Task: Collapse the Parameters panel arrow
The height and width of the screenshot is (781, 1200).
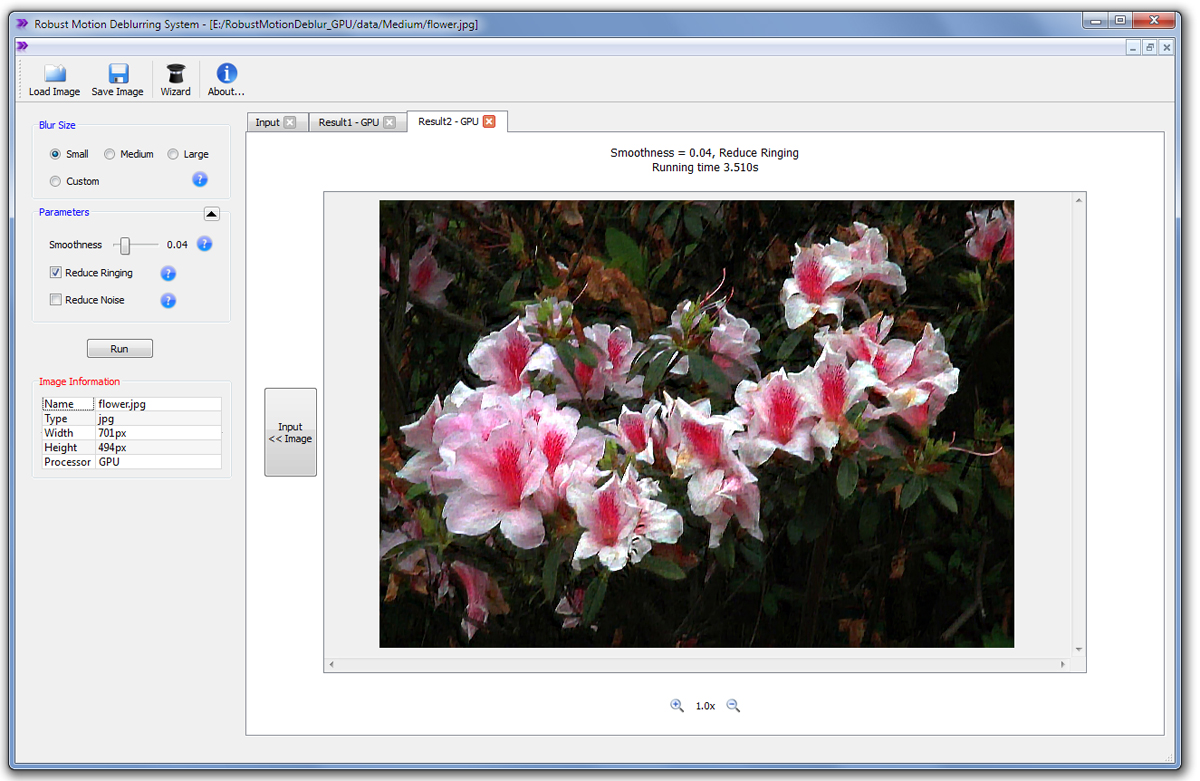Action: [211, 213]
